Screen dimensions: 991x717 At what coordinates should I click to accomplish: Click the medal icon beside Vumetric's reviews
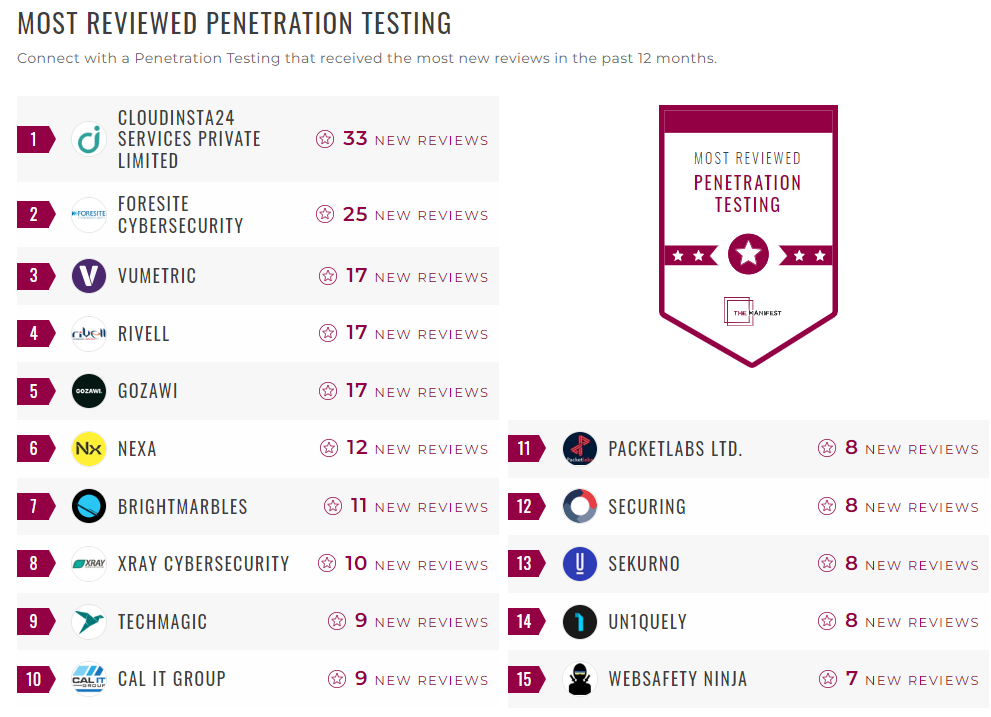pos(327,276)
